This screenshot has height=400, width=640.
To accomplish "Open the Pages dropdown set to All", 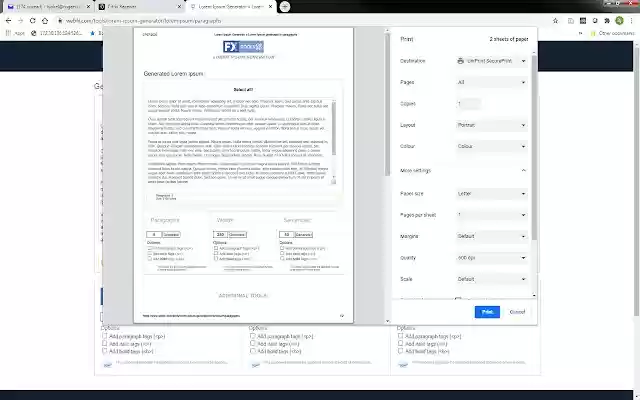I will tap(491, 82).
